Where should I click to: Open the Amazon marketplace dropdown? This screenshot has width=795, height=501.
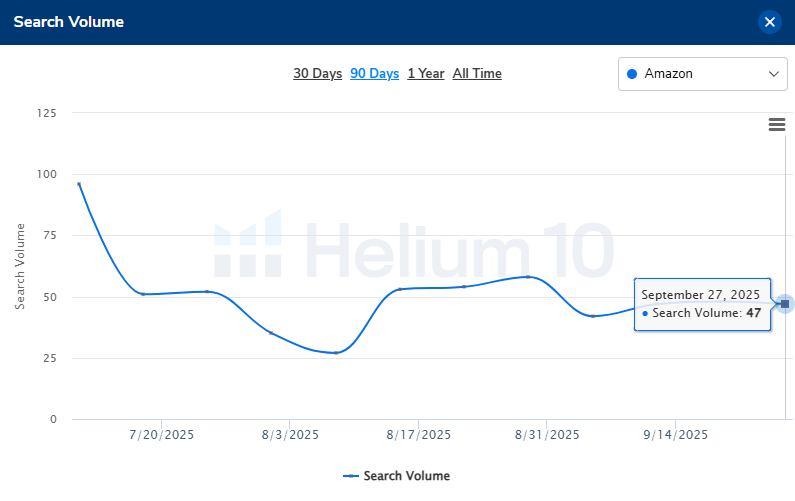702,74
